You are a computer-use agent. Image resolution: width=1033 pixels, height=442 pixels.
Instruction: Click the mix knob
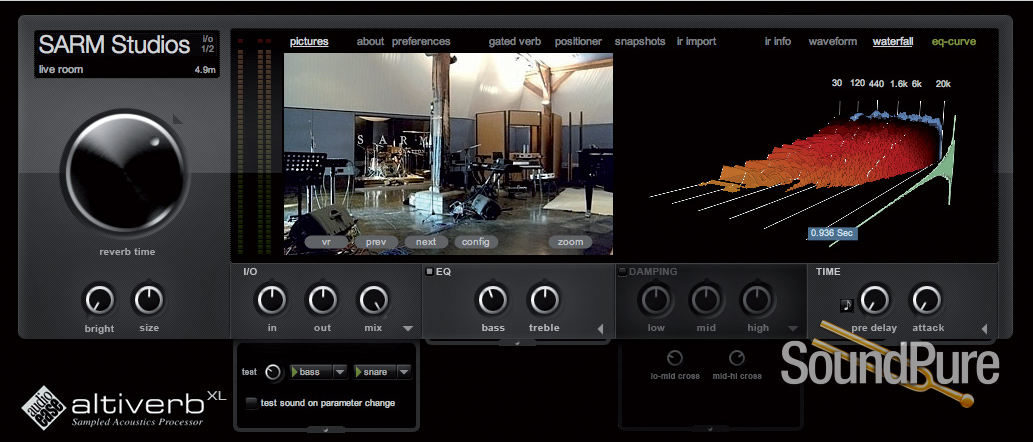[373, 300]
